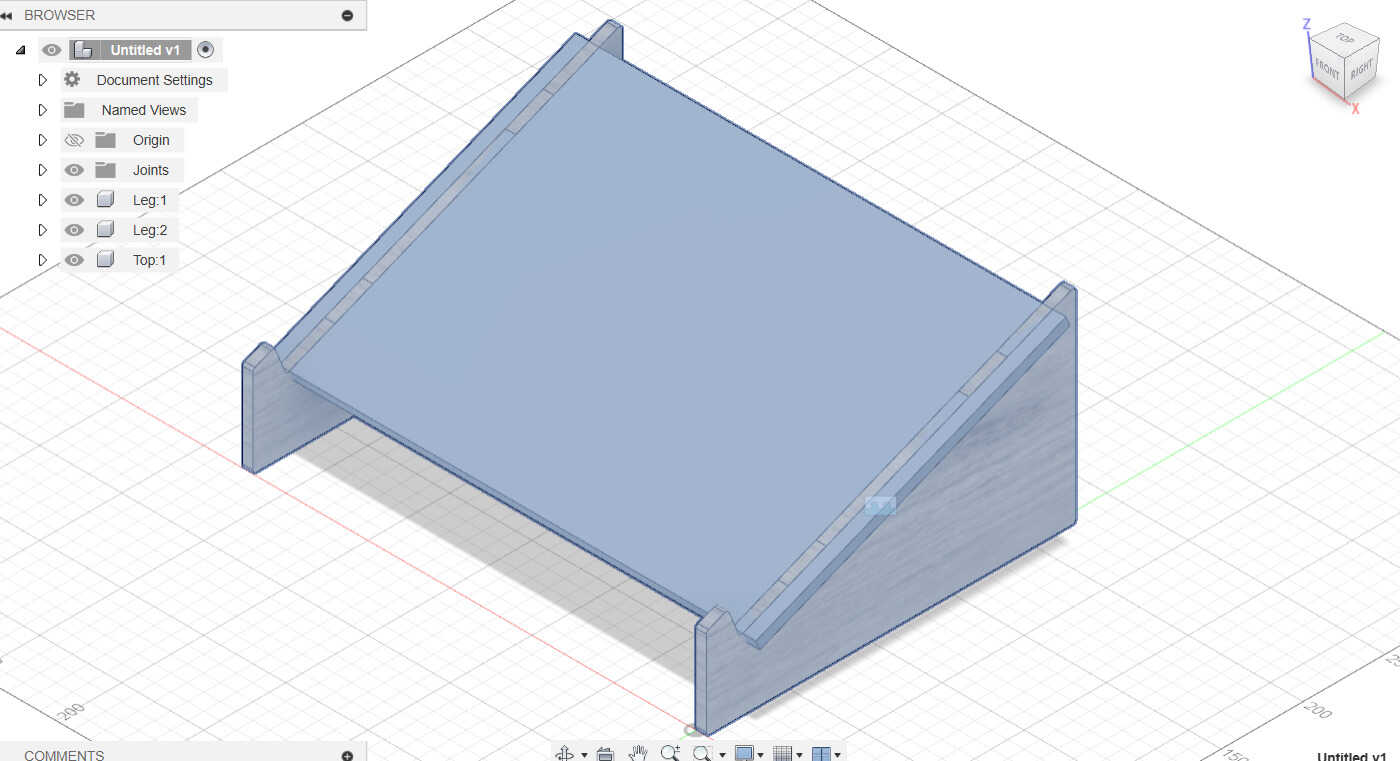
Task: Expand the Display Settings dropdown arrow
Action: click(x=761, y=755)
